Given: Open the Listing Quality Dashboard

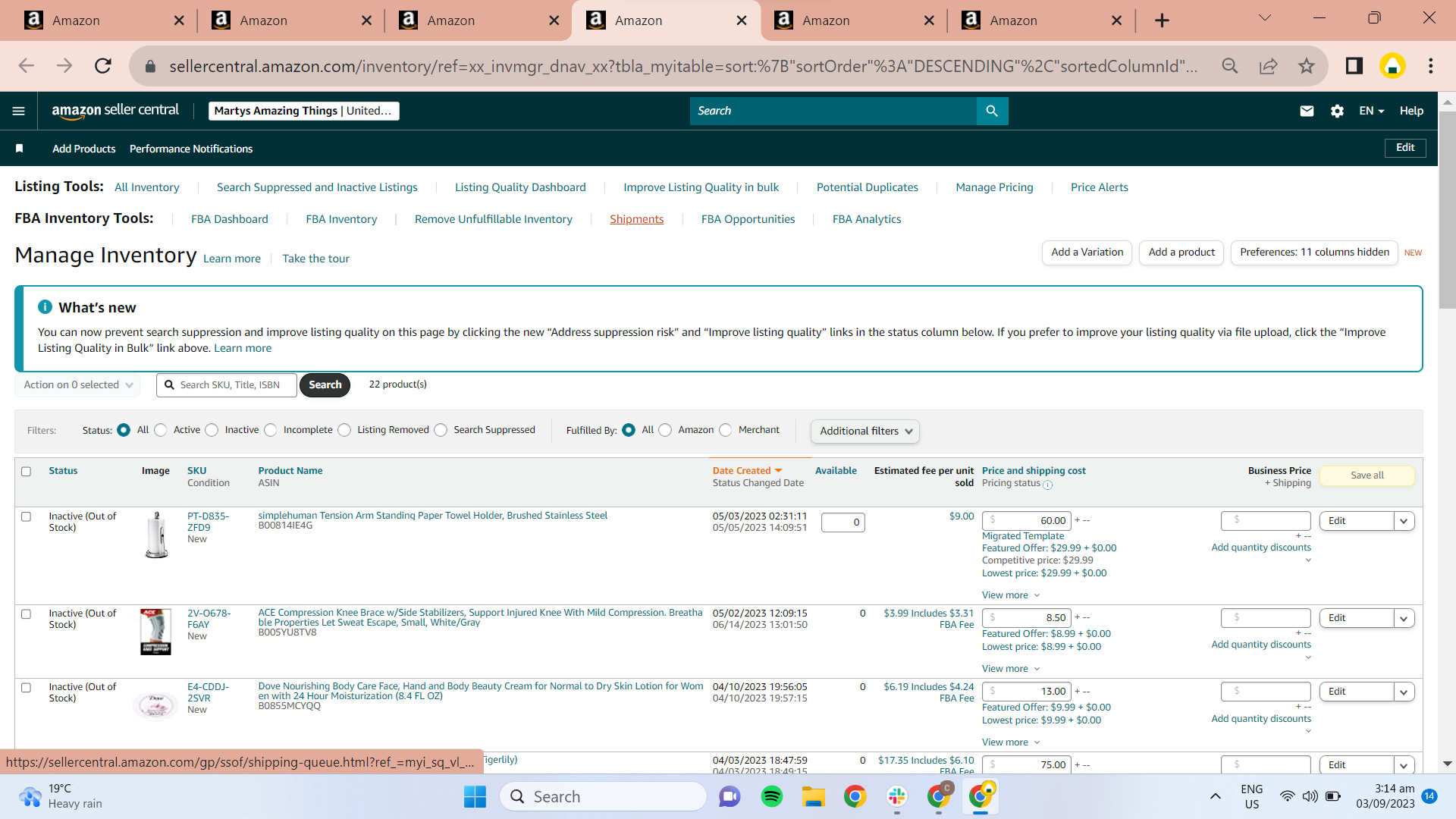Looking at the screenshot, I should pos(520,187).
